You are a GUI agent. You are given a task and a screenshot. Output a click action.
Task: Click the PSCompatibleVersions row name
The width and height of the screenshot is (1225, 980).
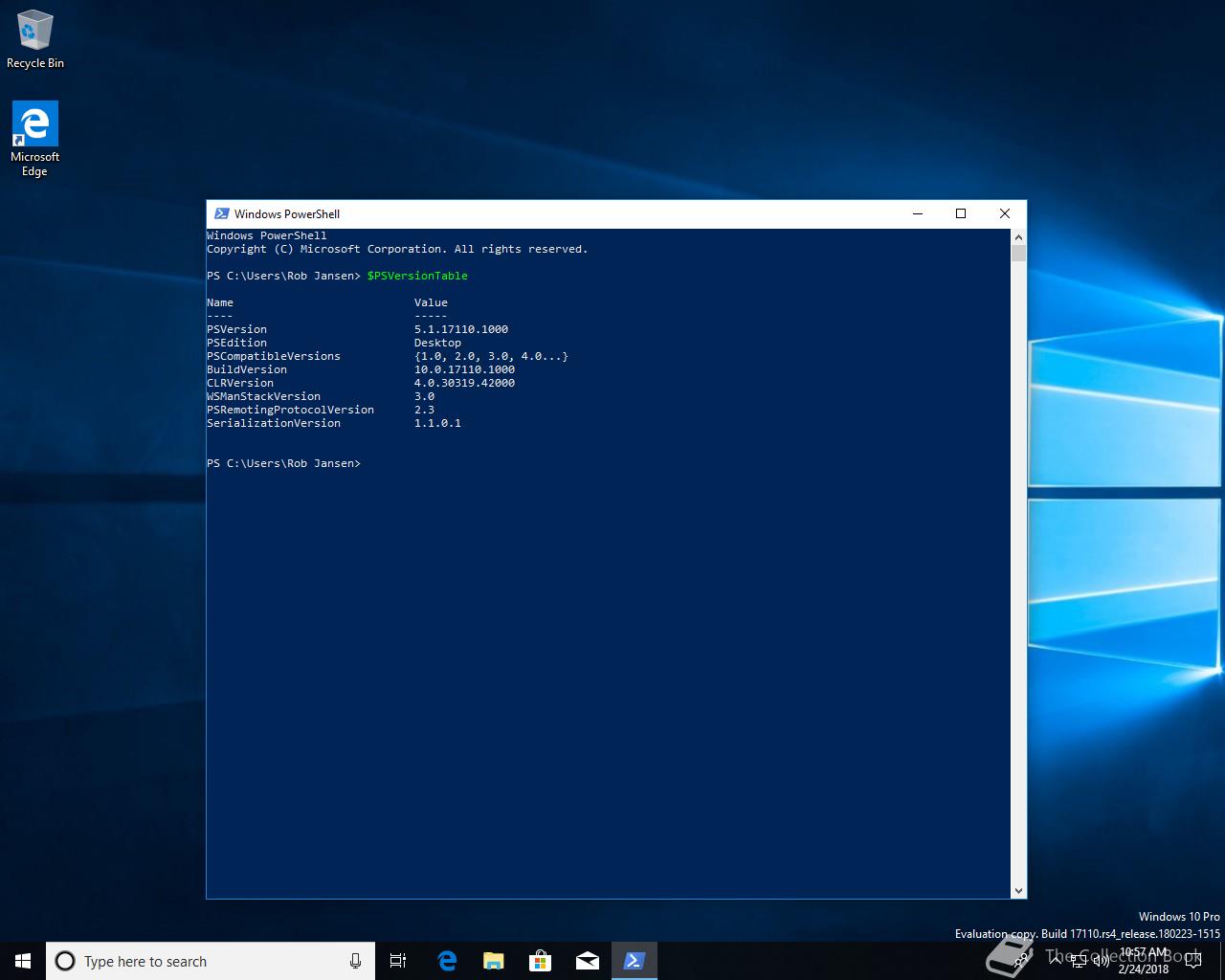pos(274,356)
